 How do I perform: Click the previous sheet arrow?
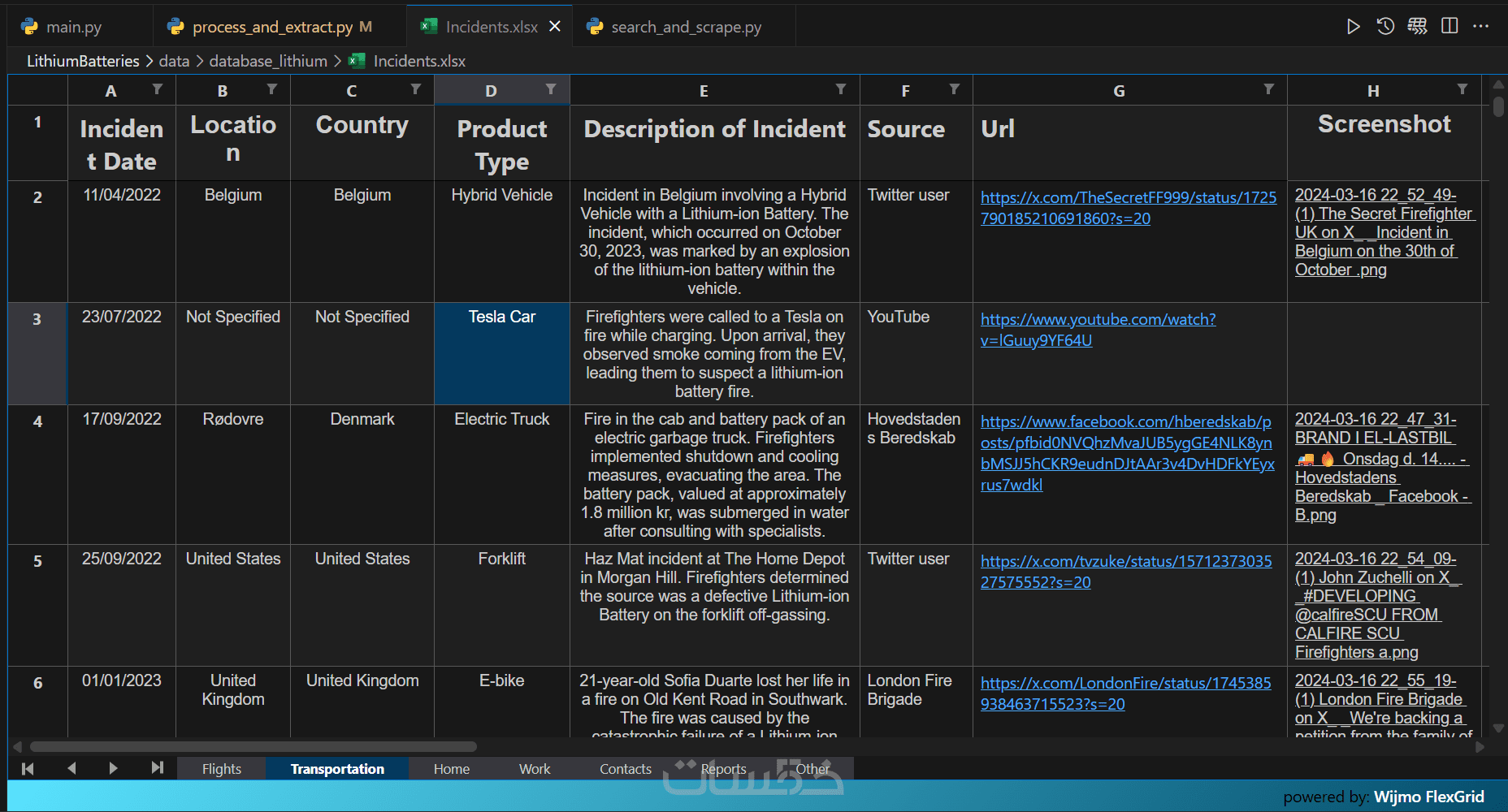click(71, 768)
